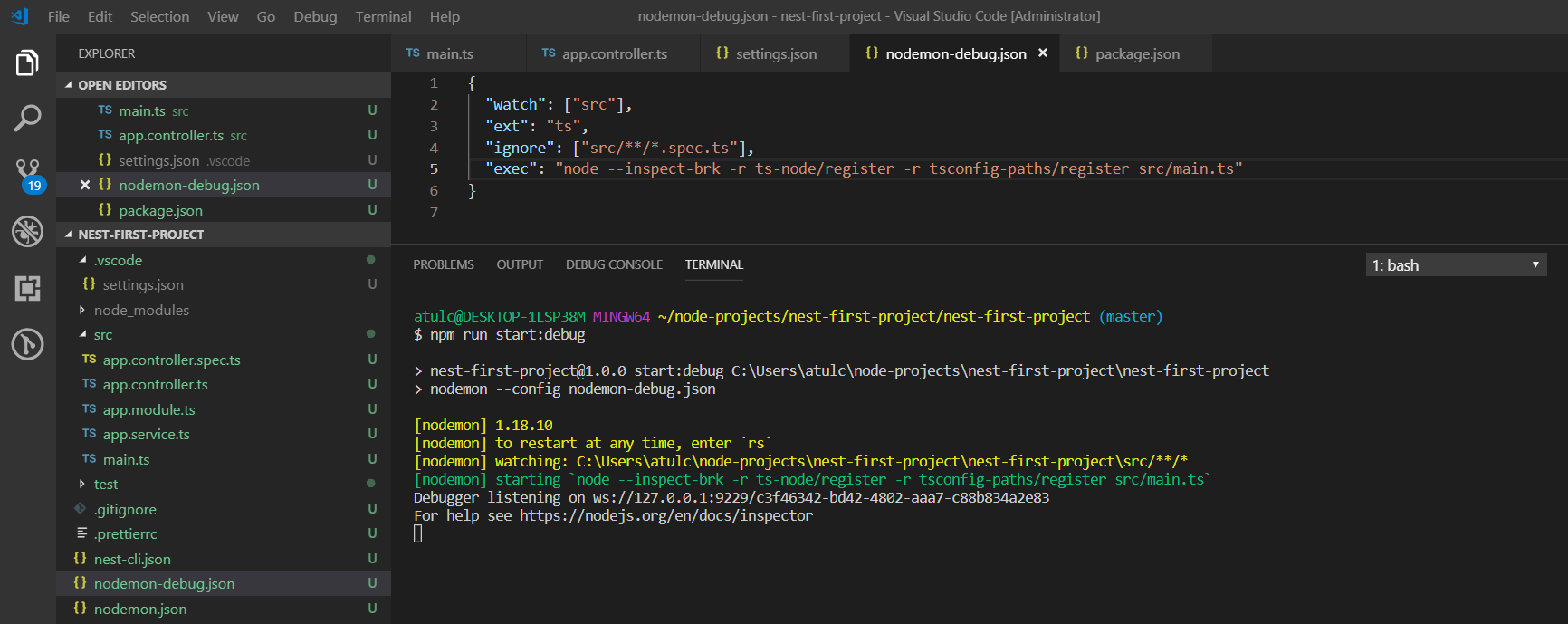Click the nodejs.org inspector docs link
Screen dimensions: 1568x624
[666, 515]
